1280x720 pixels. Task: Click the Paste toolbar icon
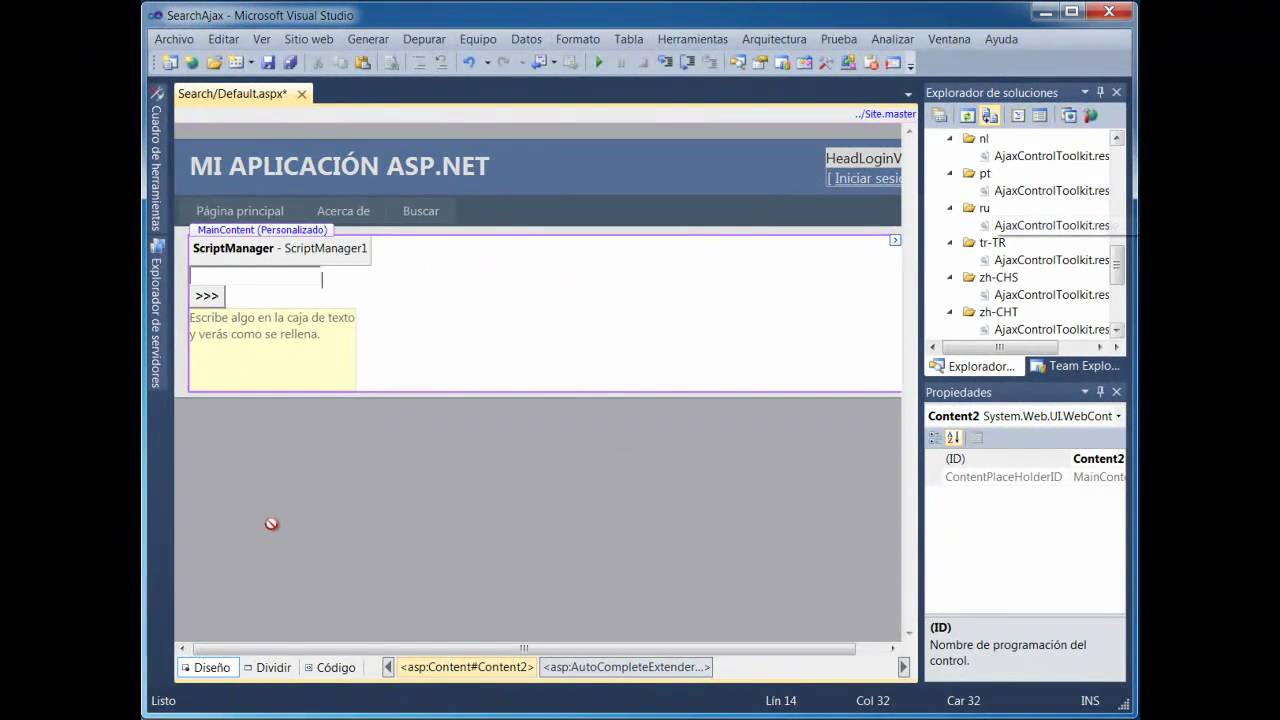pyautogui.click(x=362, y=62)
